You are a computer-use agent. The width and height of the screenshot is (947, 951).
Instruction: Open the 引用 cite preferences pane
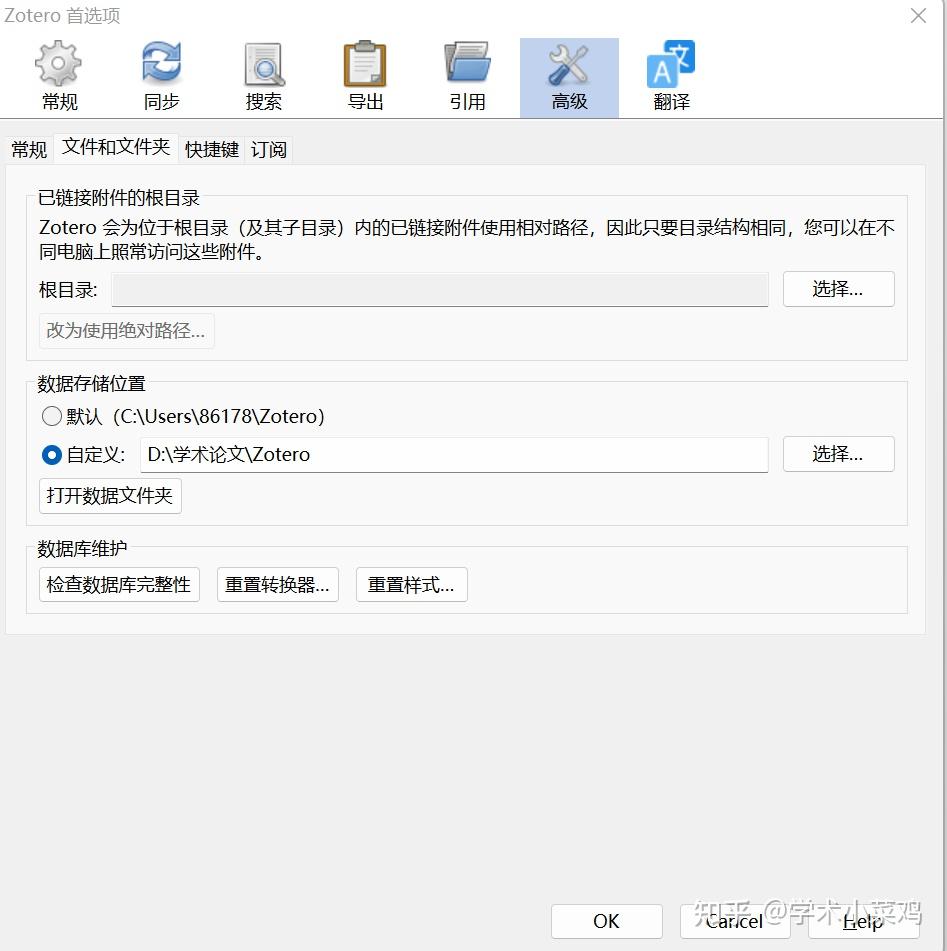coord(467,77)
